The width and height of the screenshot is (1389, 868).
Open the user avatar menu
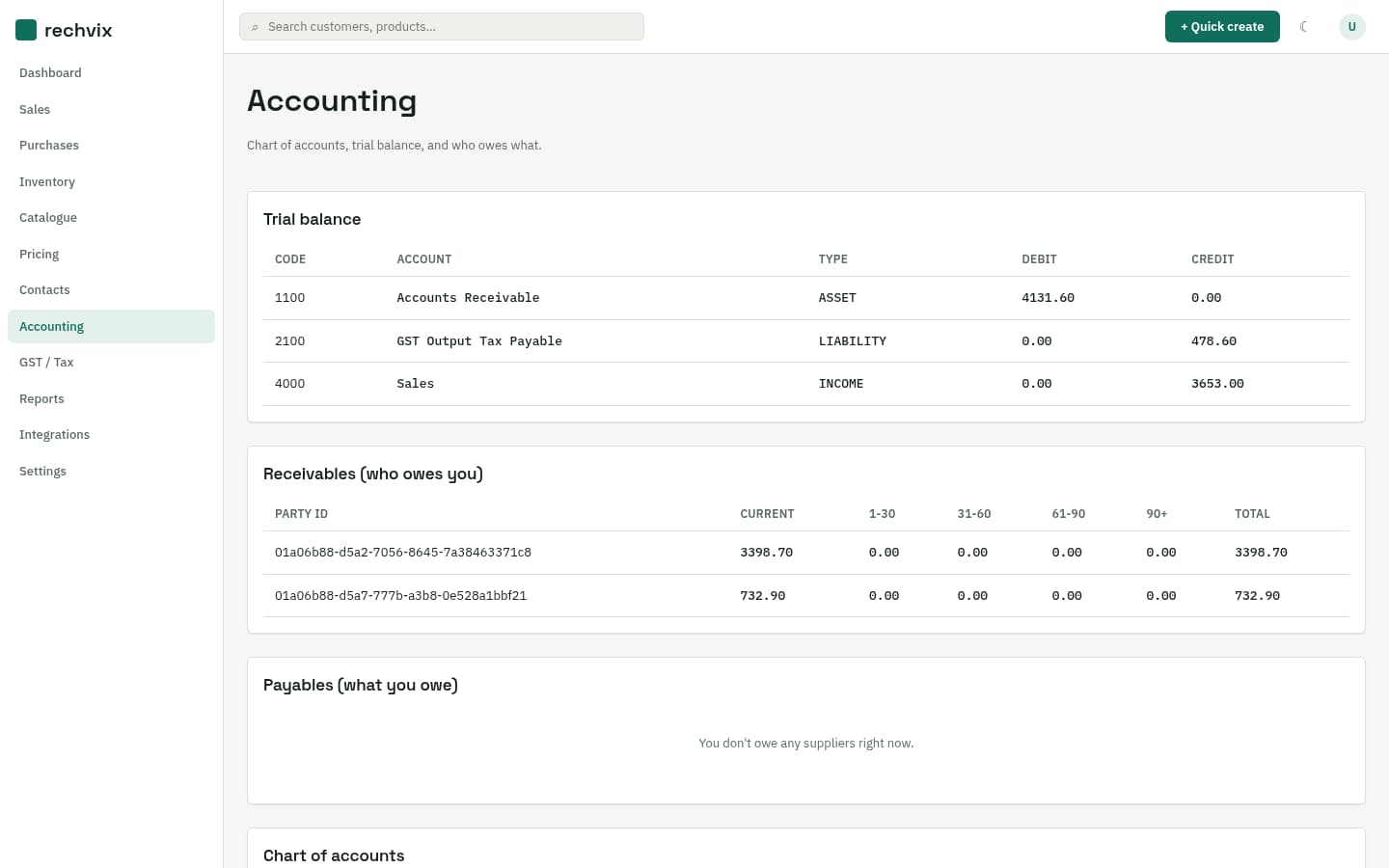coord(1351,27)
